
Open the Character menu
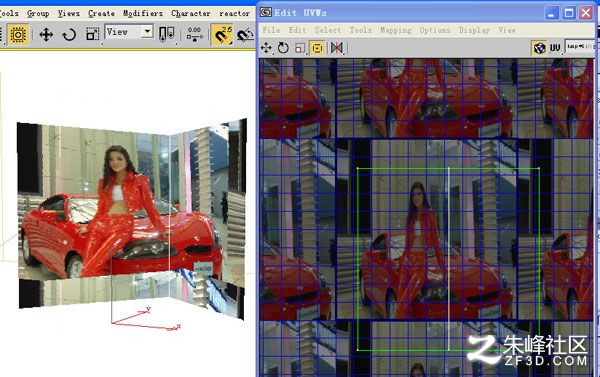point(191,13)
